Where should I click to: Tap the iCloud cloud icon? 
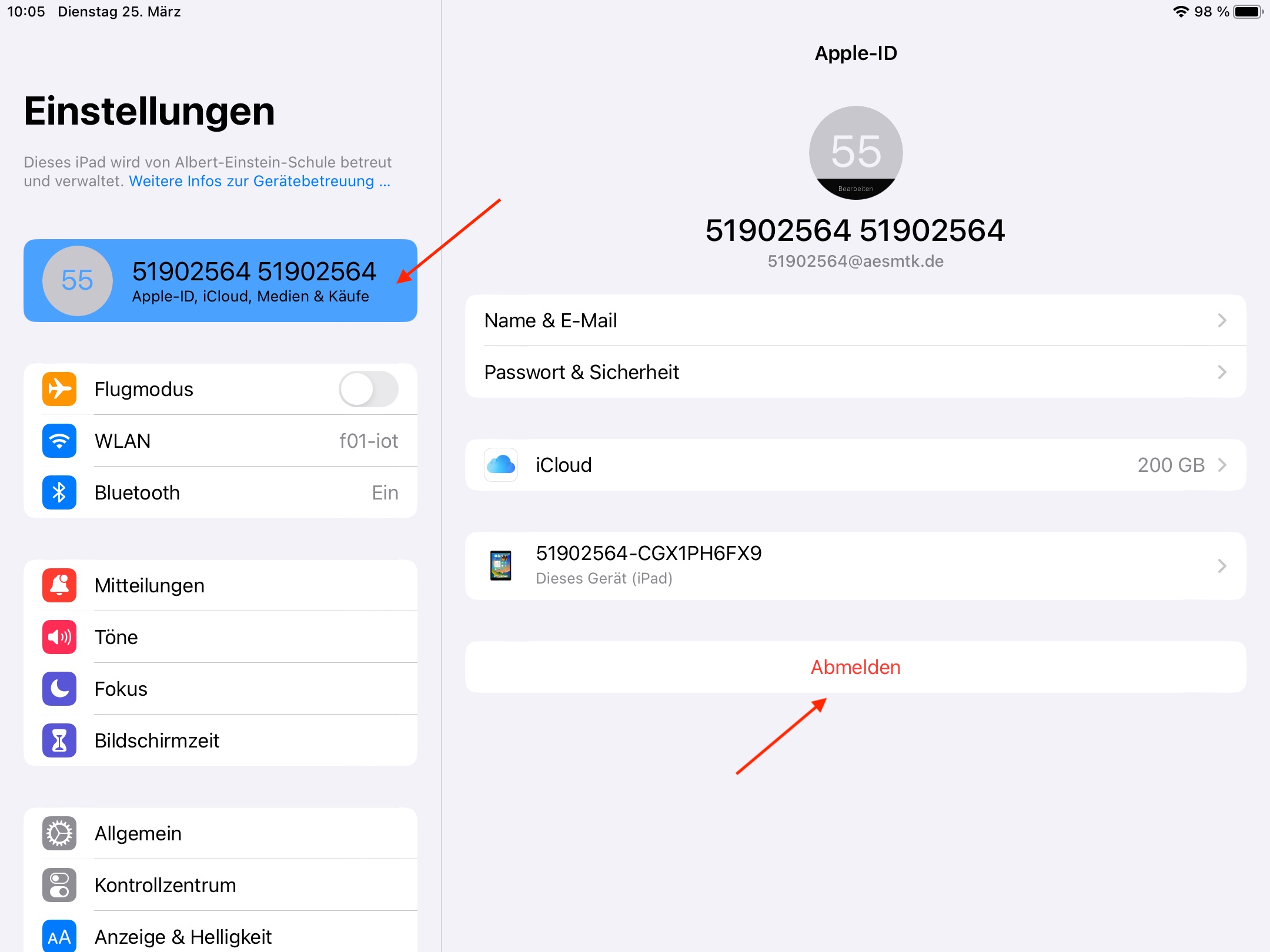501,465
